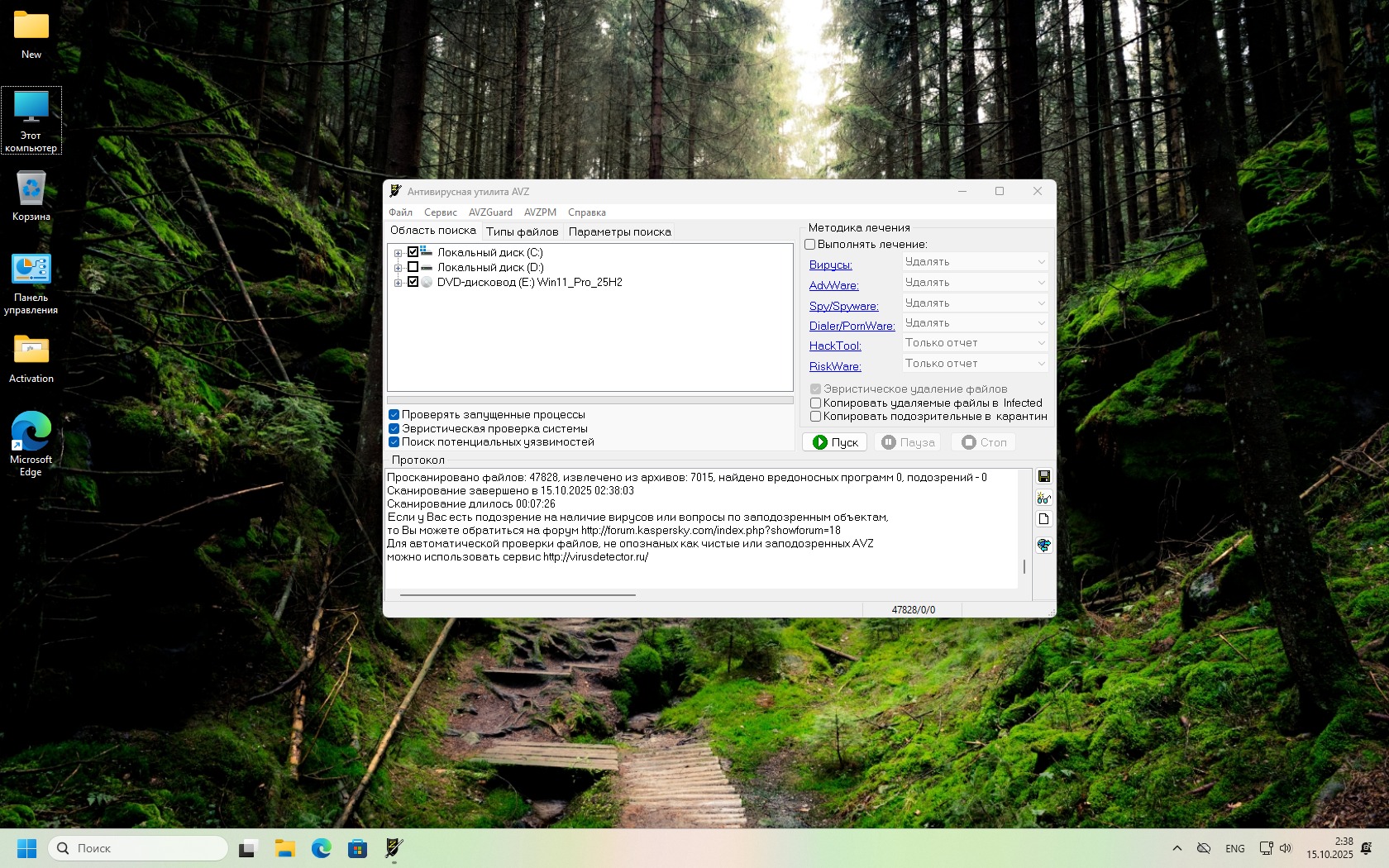This screenshot has width=1389, height=868.
Task: Click the AVZ icon in the taskbar
Action: point(394,848)
